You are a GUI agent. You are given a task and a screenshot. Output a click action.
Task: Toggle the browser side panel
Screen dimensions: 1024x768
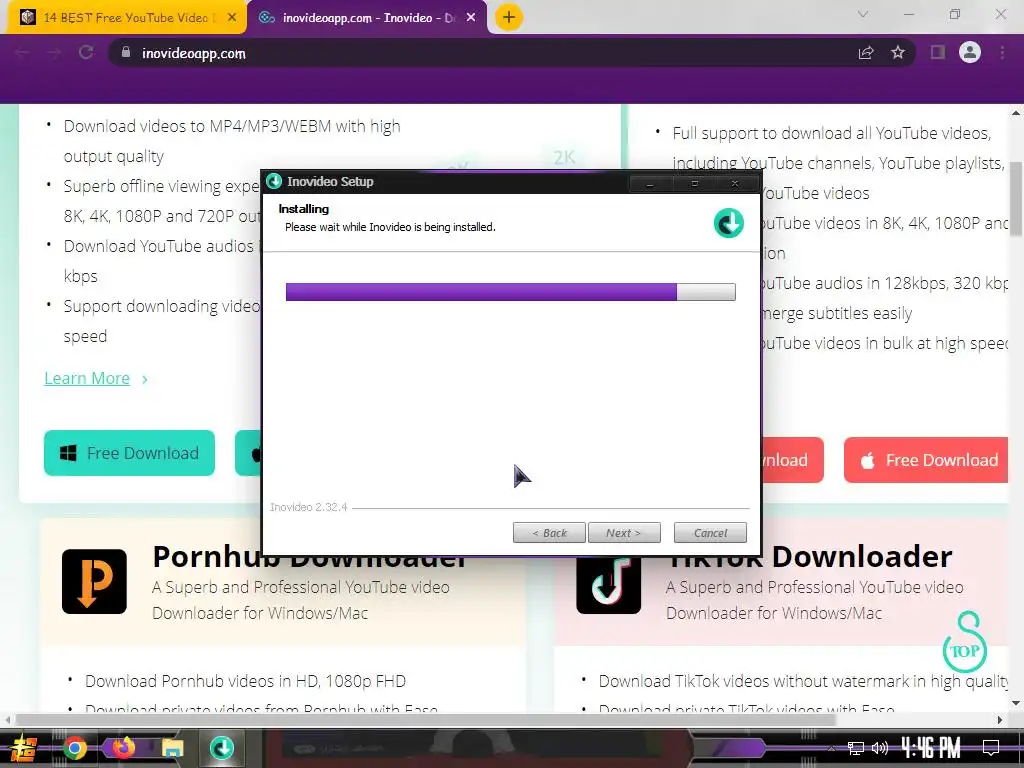click(x=938, y=52)
